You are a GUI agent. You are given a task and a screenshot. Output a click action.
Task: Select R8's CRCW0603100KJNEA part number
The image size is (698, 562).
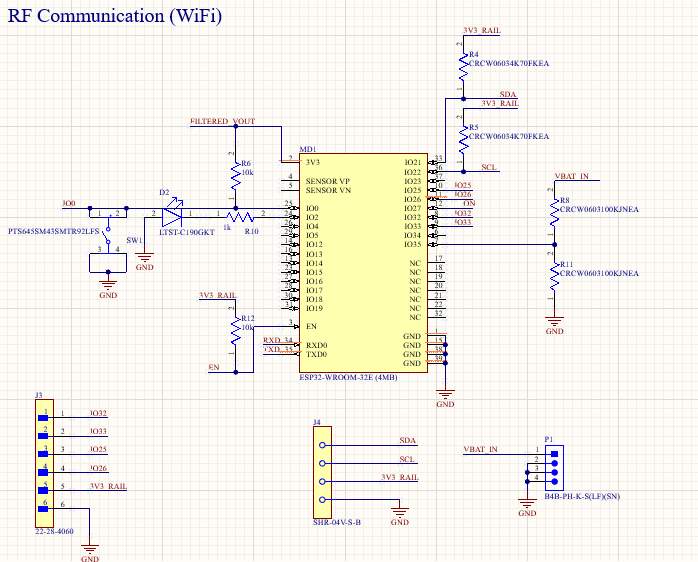click(x=599, y=209)
